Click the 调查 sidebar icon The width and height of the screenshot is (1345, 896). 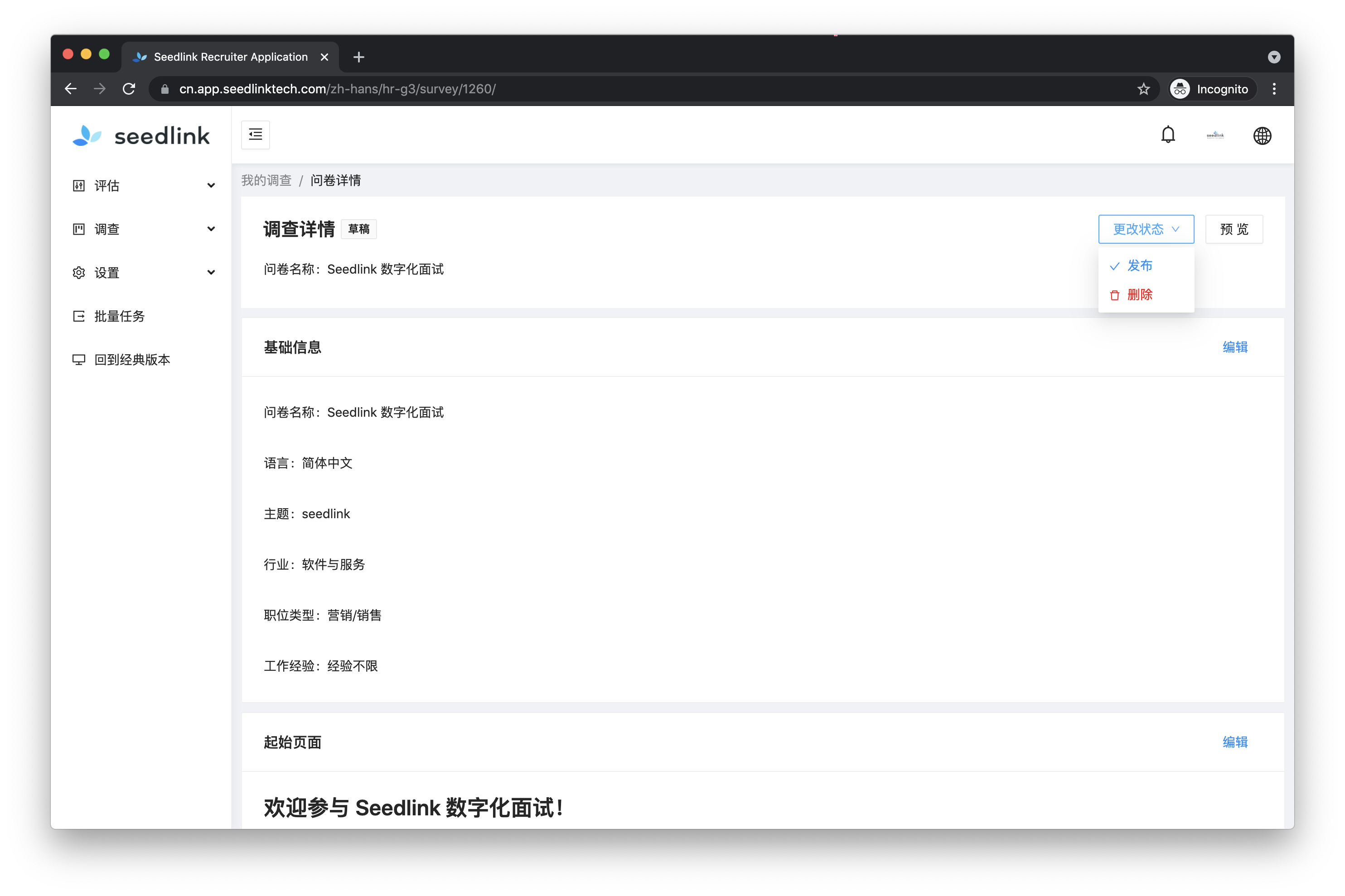click(x=79, y=229)
